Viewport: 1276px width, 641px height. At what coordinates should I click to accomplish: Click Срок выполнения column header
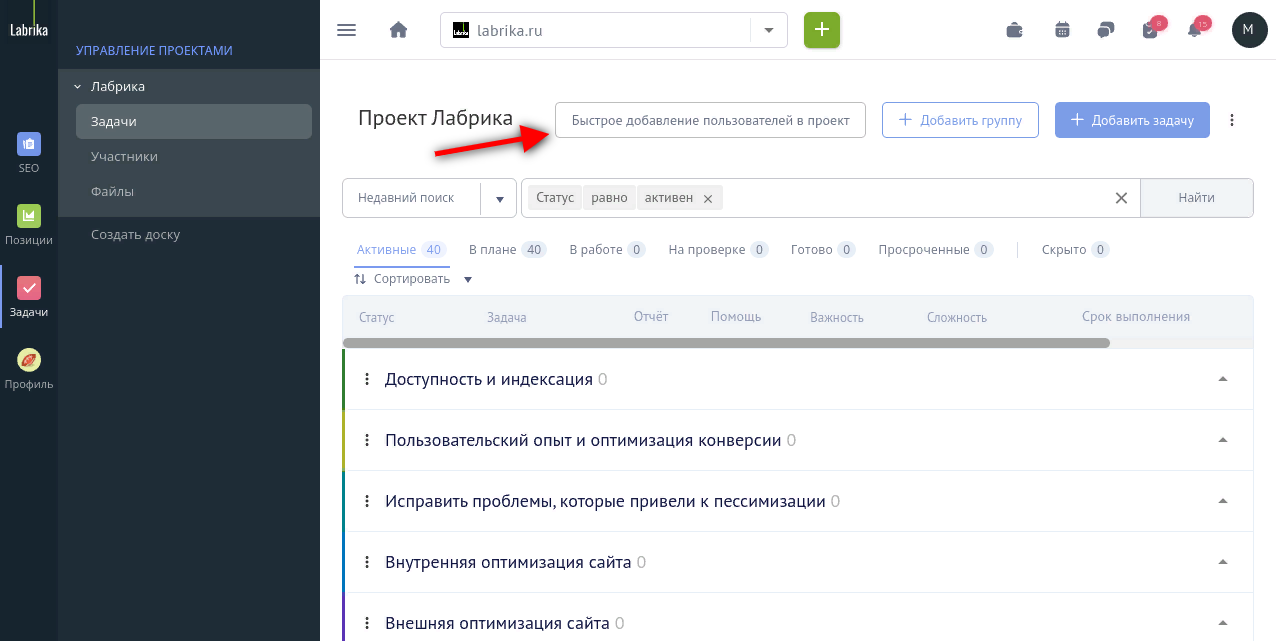point(1136,317)
